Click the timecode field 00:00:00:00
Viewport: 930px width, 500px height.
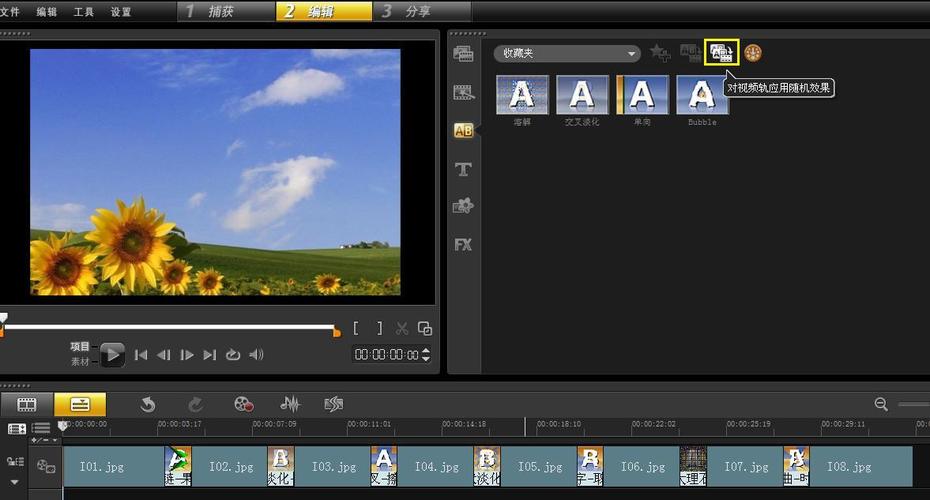tap(386, 355)
